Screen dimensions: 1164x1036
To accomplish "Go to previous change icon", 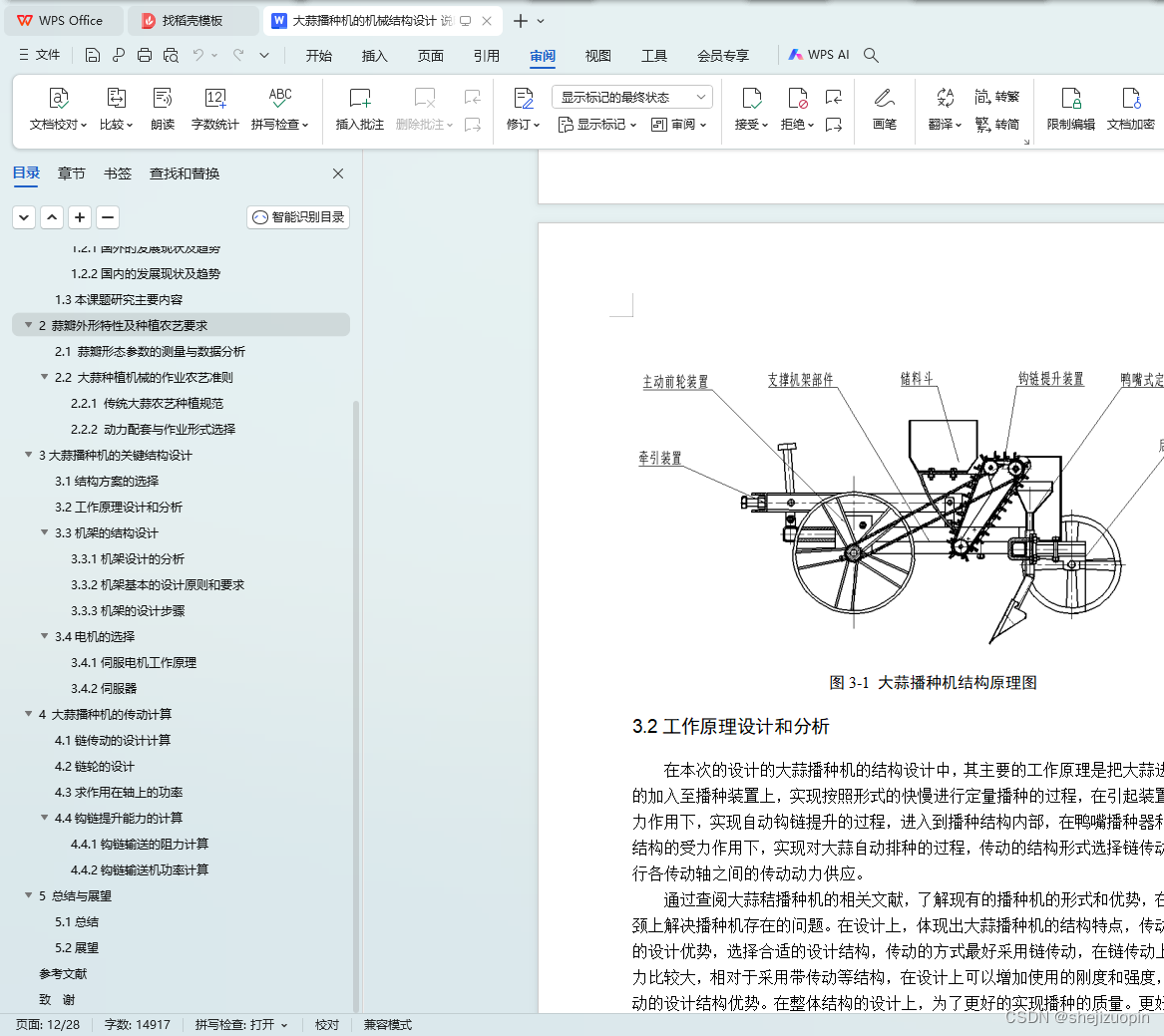I will [834, 97].
